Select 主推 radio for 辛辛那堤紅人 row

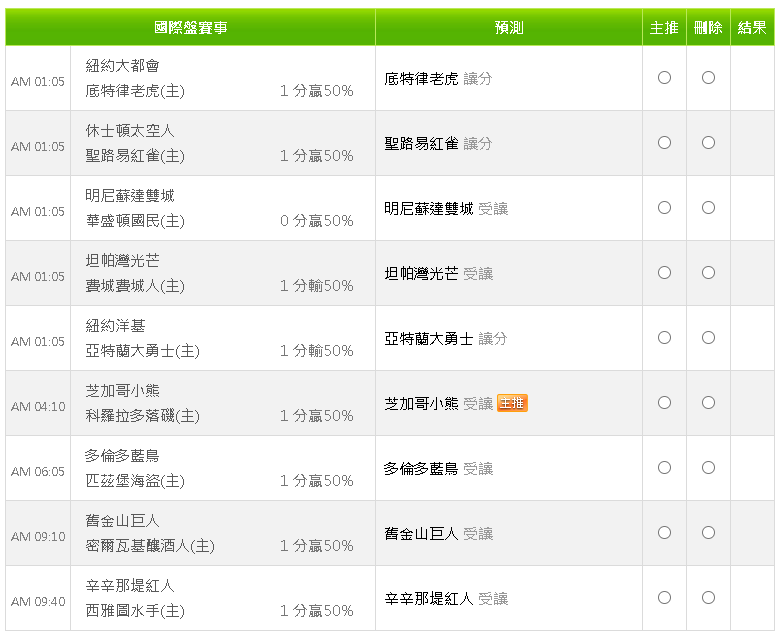[664, 598]
